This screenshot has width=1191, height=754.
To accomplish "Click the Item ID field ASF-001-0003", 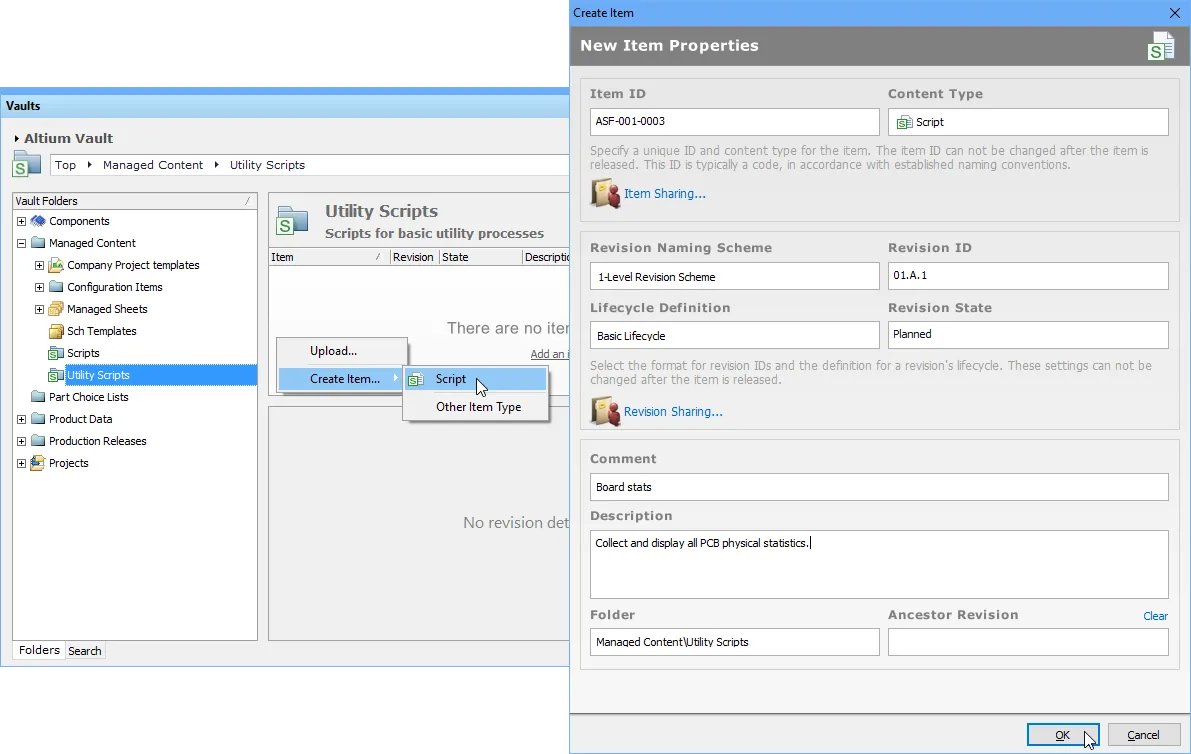I will click(735, 121).
